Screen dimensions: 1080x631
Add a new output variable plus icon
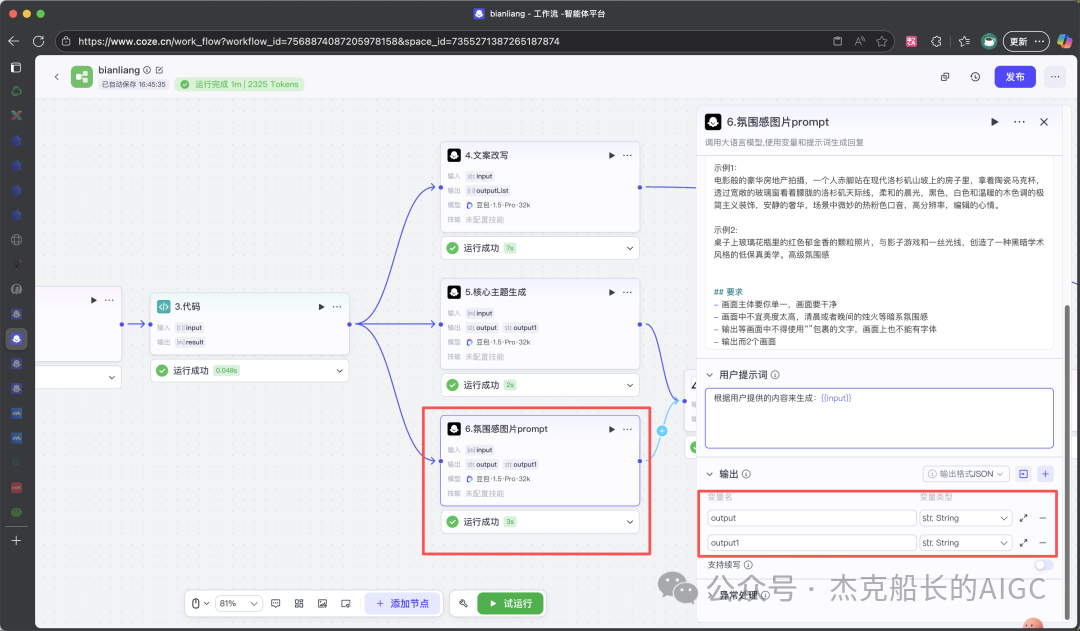click(x=1045, y=474)
